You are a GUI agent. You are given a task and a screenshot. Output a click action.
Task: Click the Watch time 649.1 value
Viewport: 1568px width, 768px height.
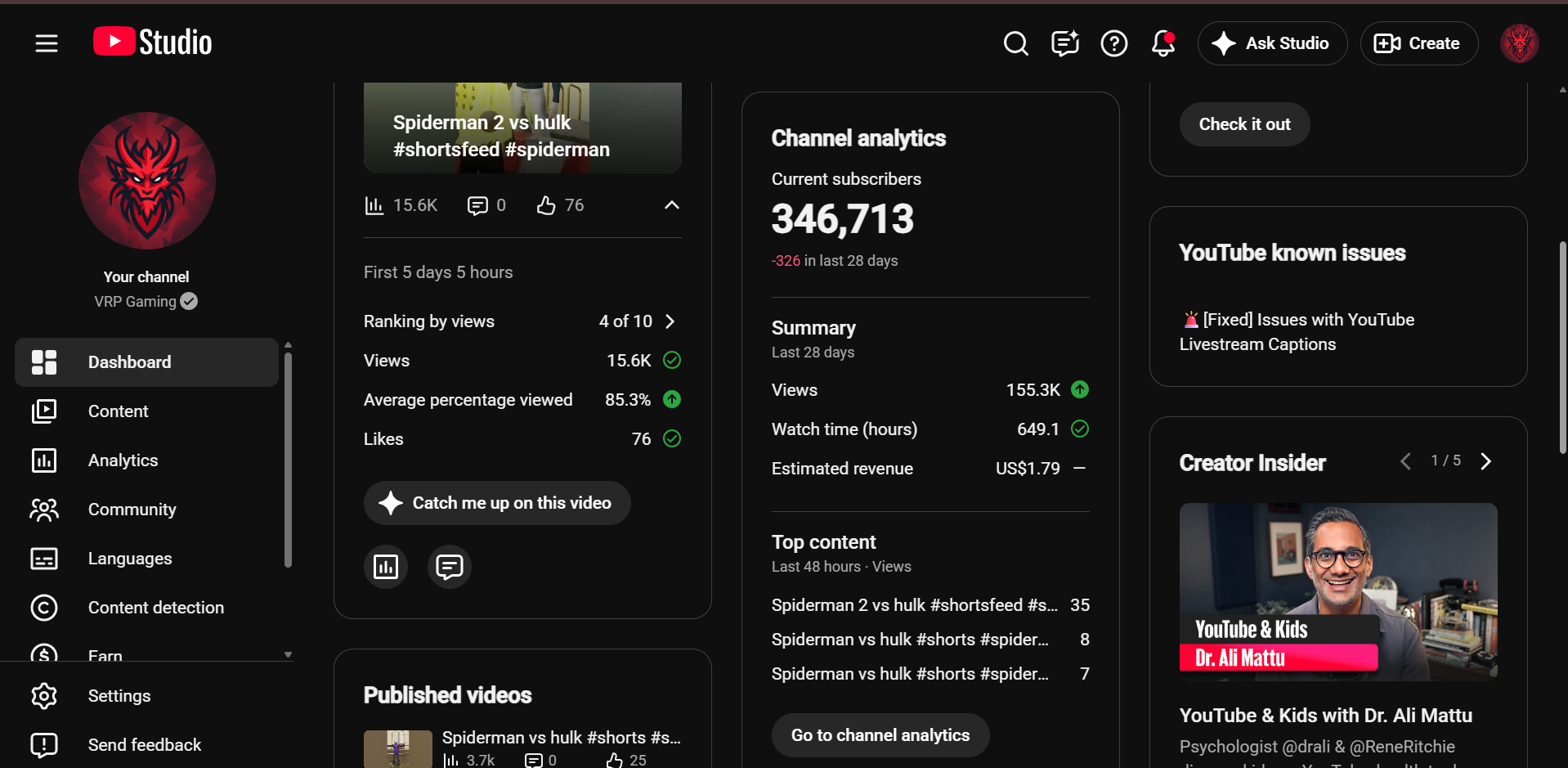pyautogui.click(x=1038, y=429)
